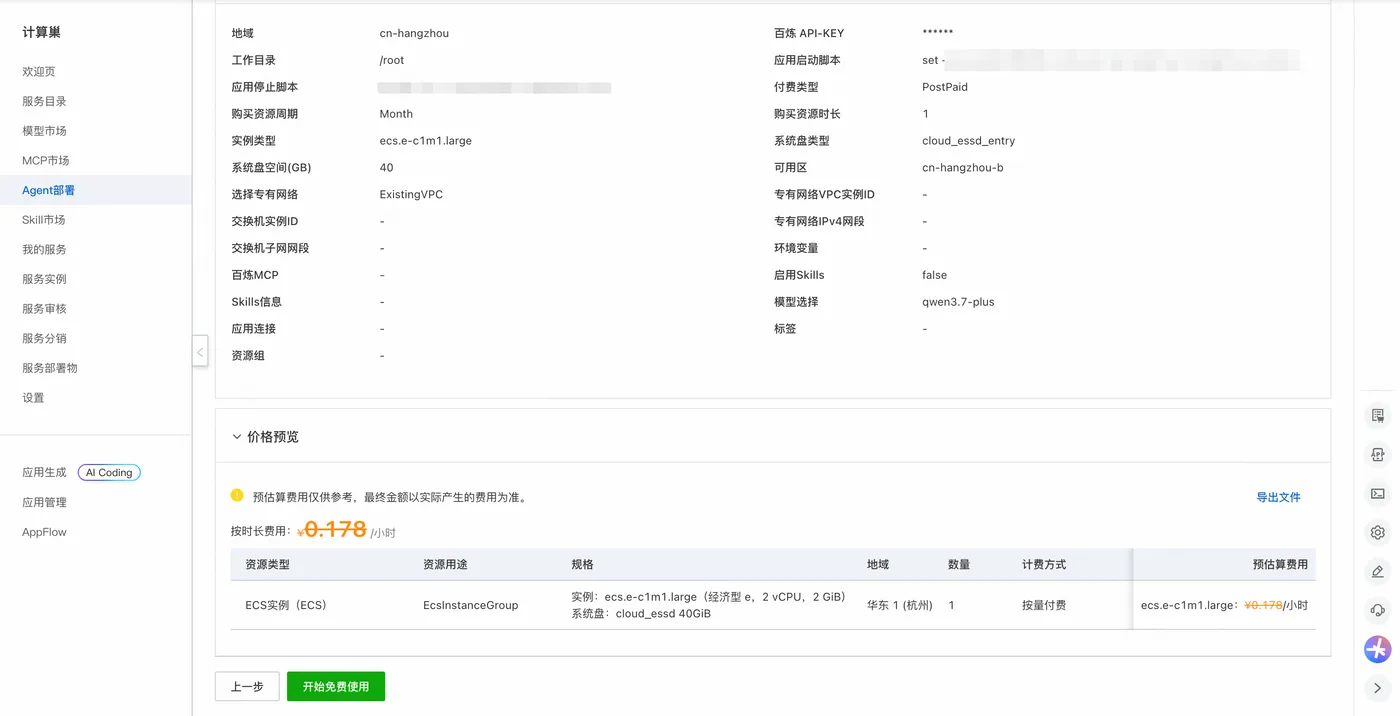
Task: Click the qwen3.7-plus model value
Action: pyautogui.click(x=958, y=302)
